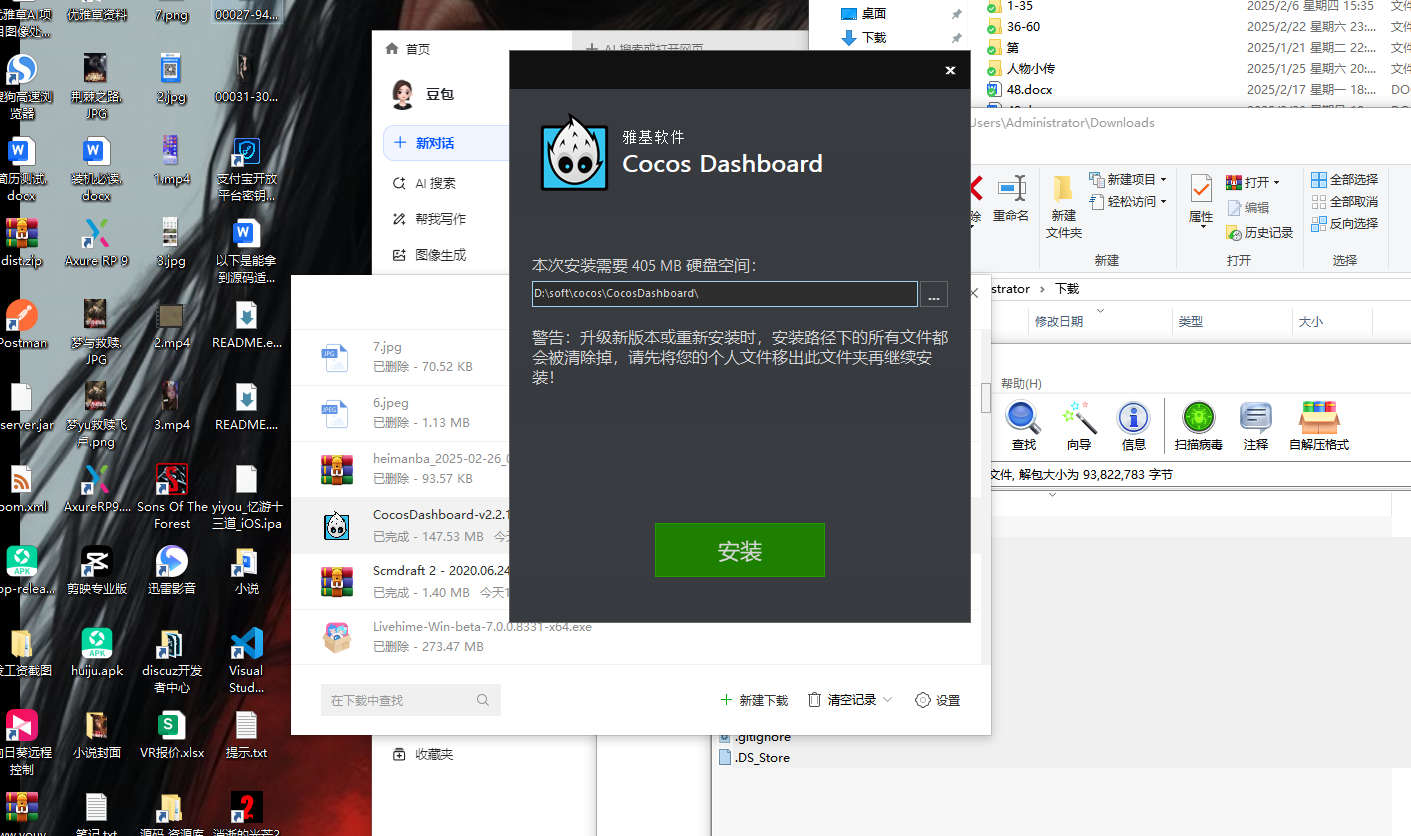Open 帮我写作 writing assistant
The width and height of the screenshot is (1411, 836).
pyautogui.click(x=430, y=219)
